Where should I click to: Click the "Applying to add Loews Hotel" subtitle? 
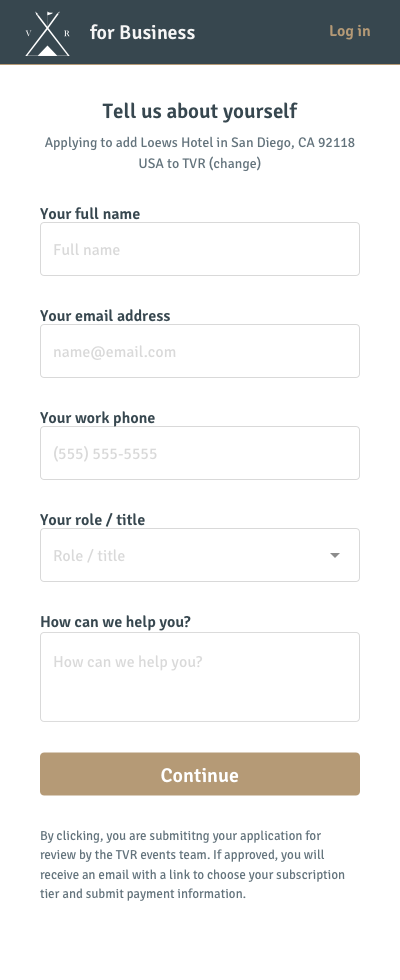[200, 152]
